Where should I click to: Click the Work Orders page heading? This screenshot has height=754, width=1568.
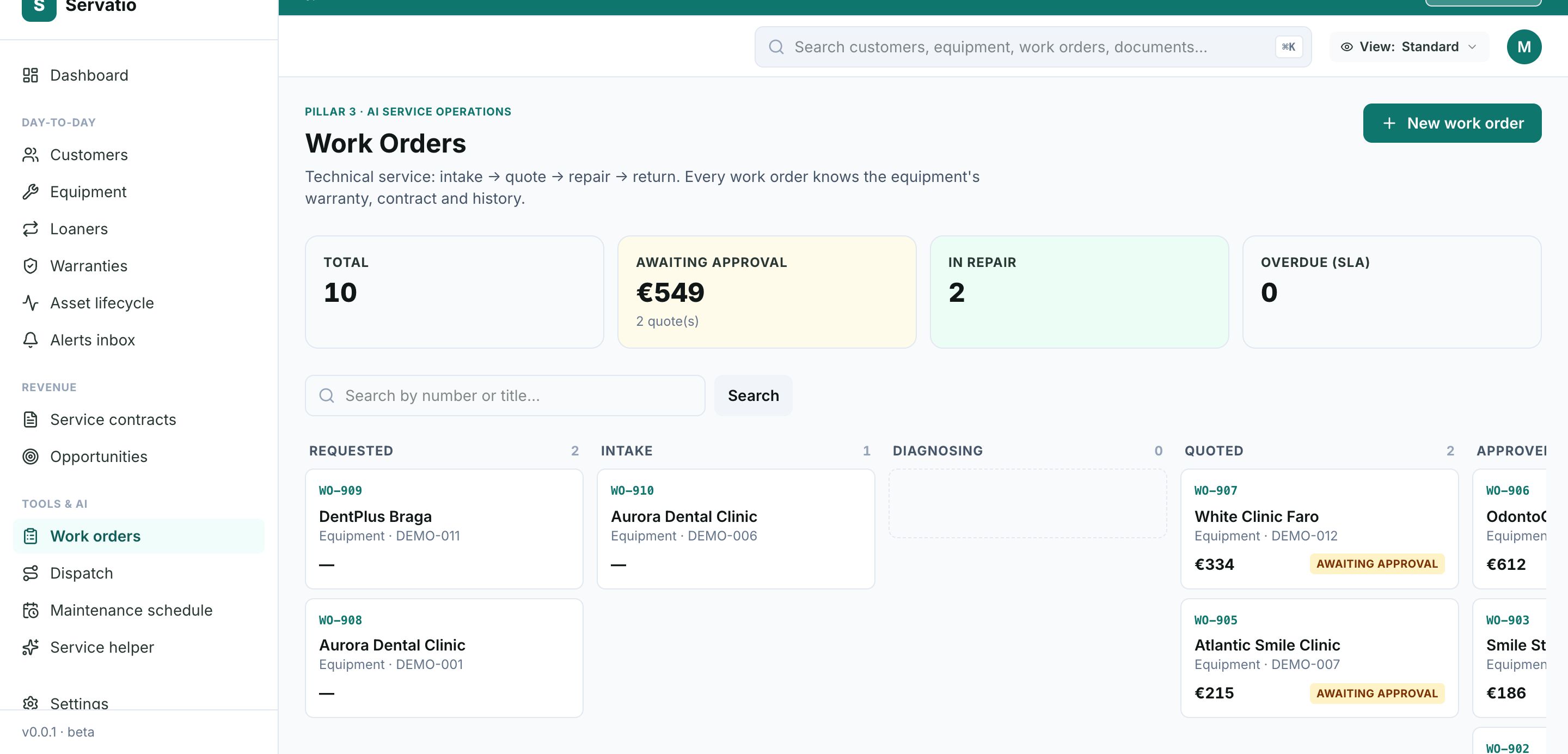(385, 144)
